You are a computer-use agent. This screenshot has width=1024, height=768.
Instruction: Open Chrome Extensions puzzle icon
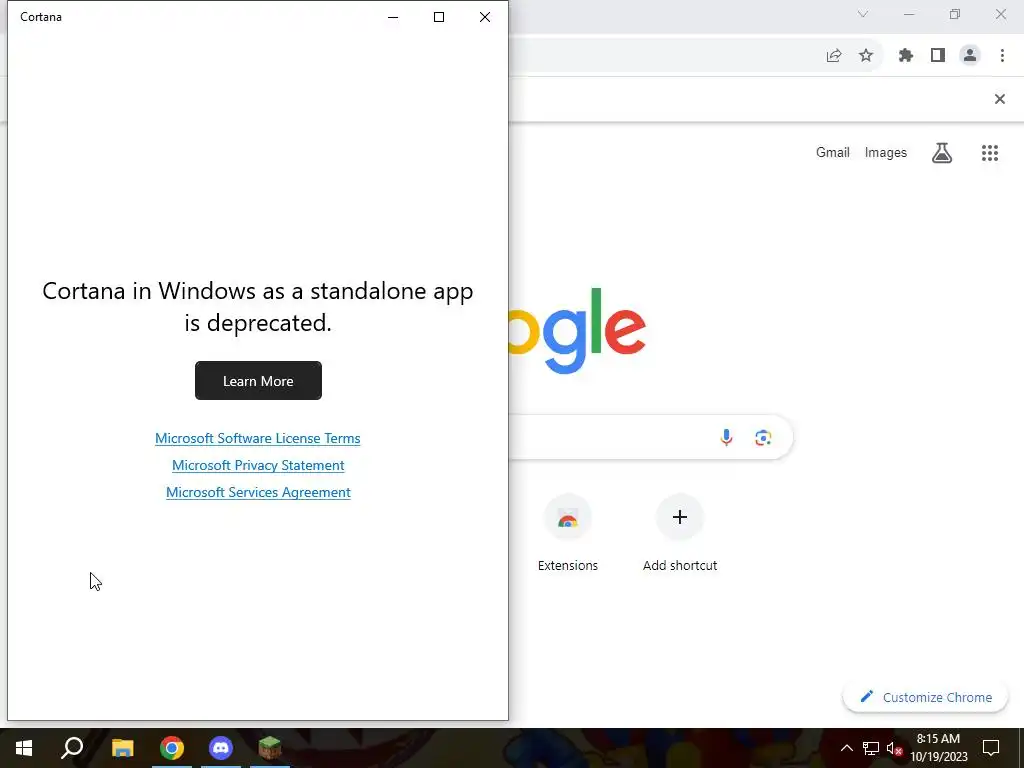click(906, 56)
